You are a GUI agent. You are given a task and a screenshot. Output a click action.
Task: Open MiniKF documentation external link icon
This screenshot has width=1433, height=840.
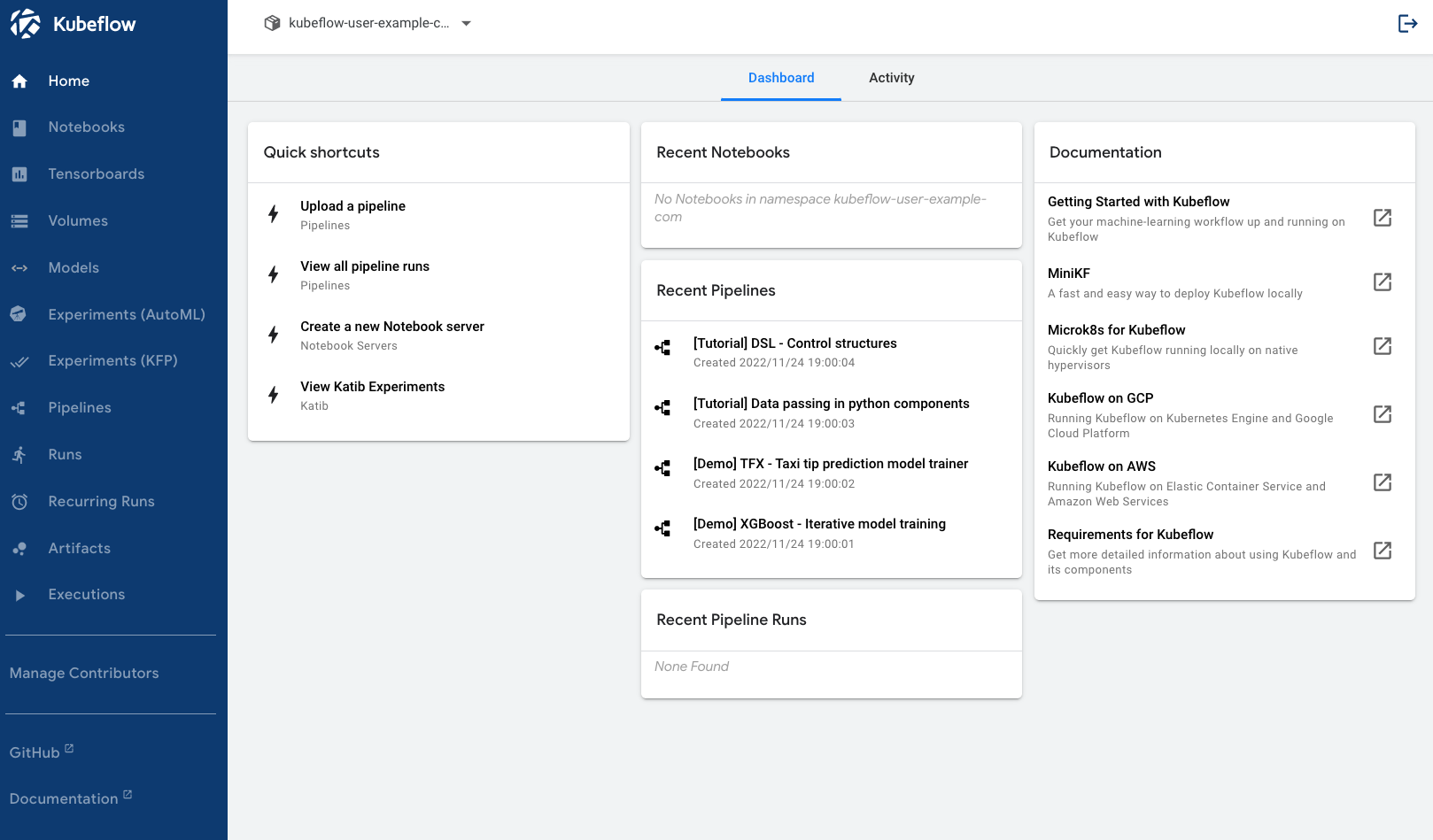(x=1382, y=282)
